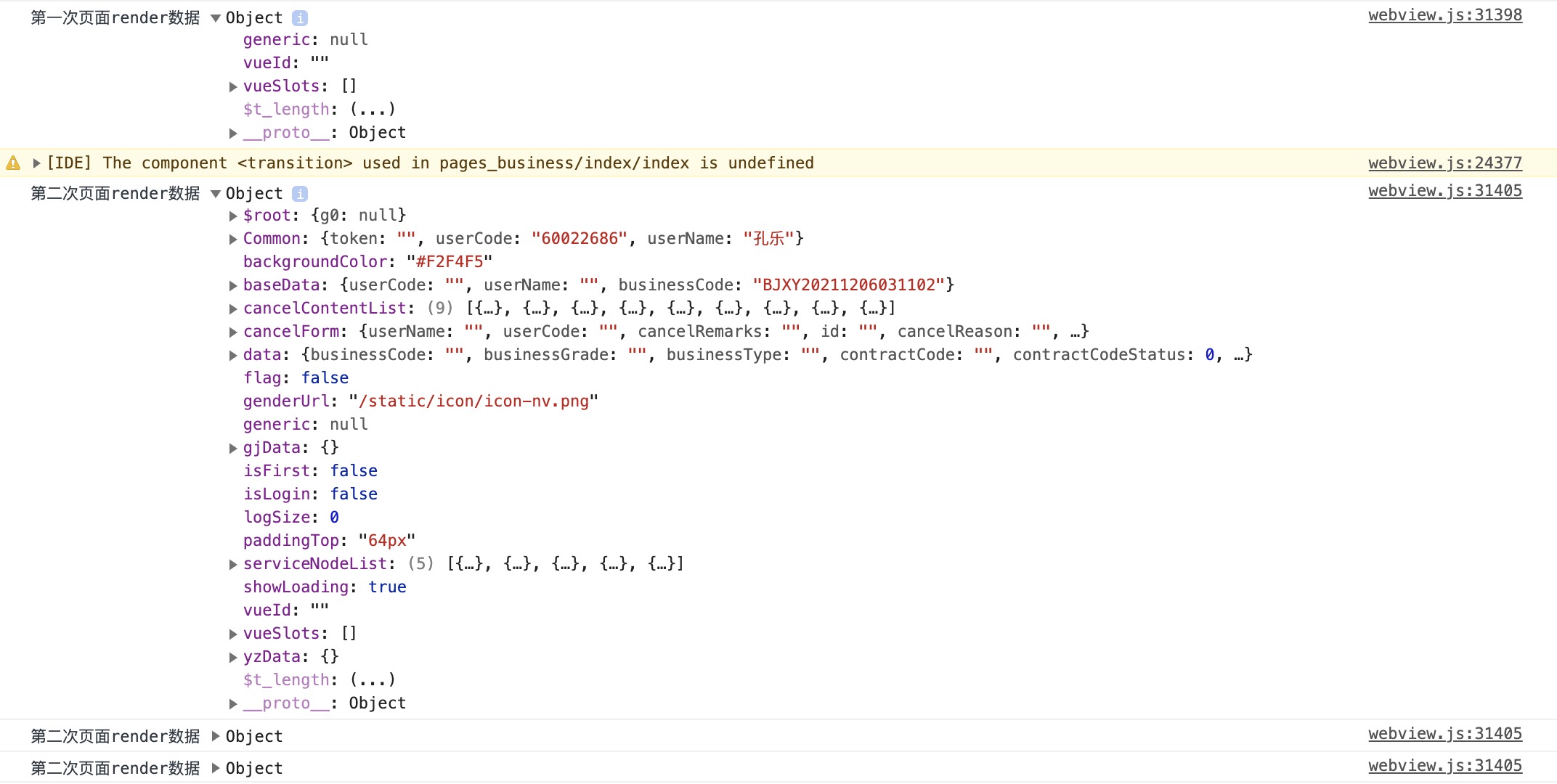Select the backgroundColor #F2F4F5 value
Screen dimensions: 1557x784
[450, 262]
